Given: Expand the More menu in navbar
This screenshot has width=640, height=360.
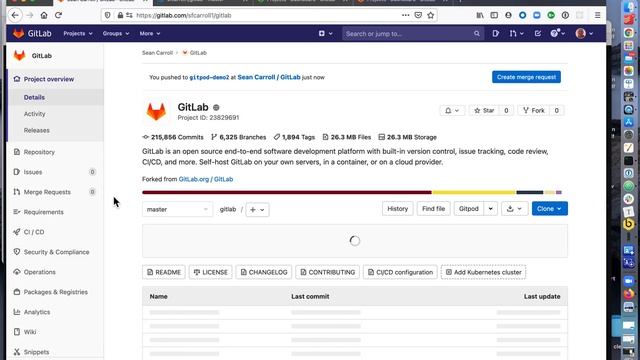Looking at the screenshot, I should point(150,33).
